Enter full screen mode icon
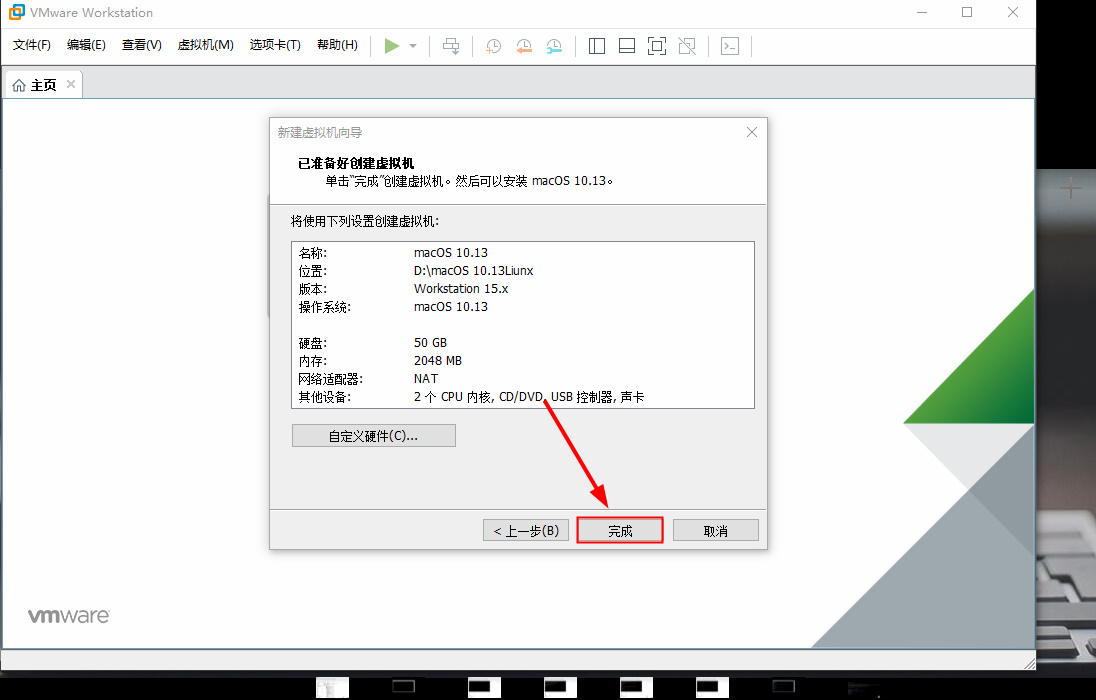Screen dimensions: 1096x700 656,46
